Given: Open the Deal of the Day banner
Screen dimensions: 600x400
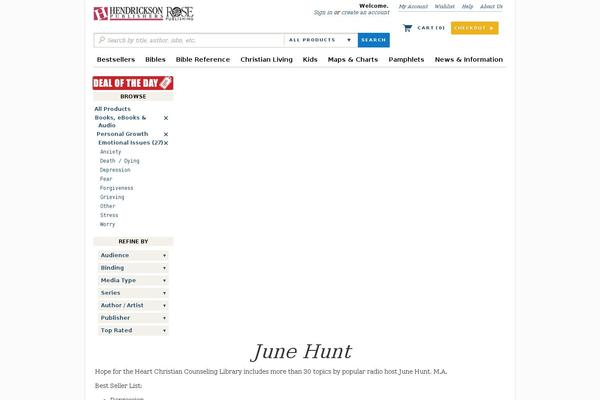Looking at the screenshot, I should click(x=133, y=83).
